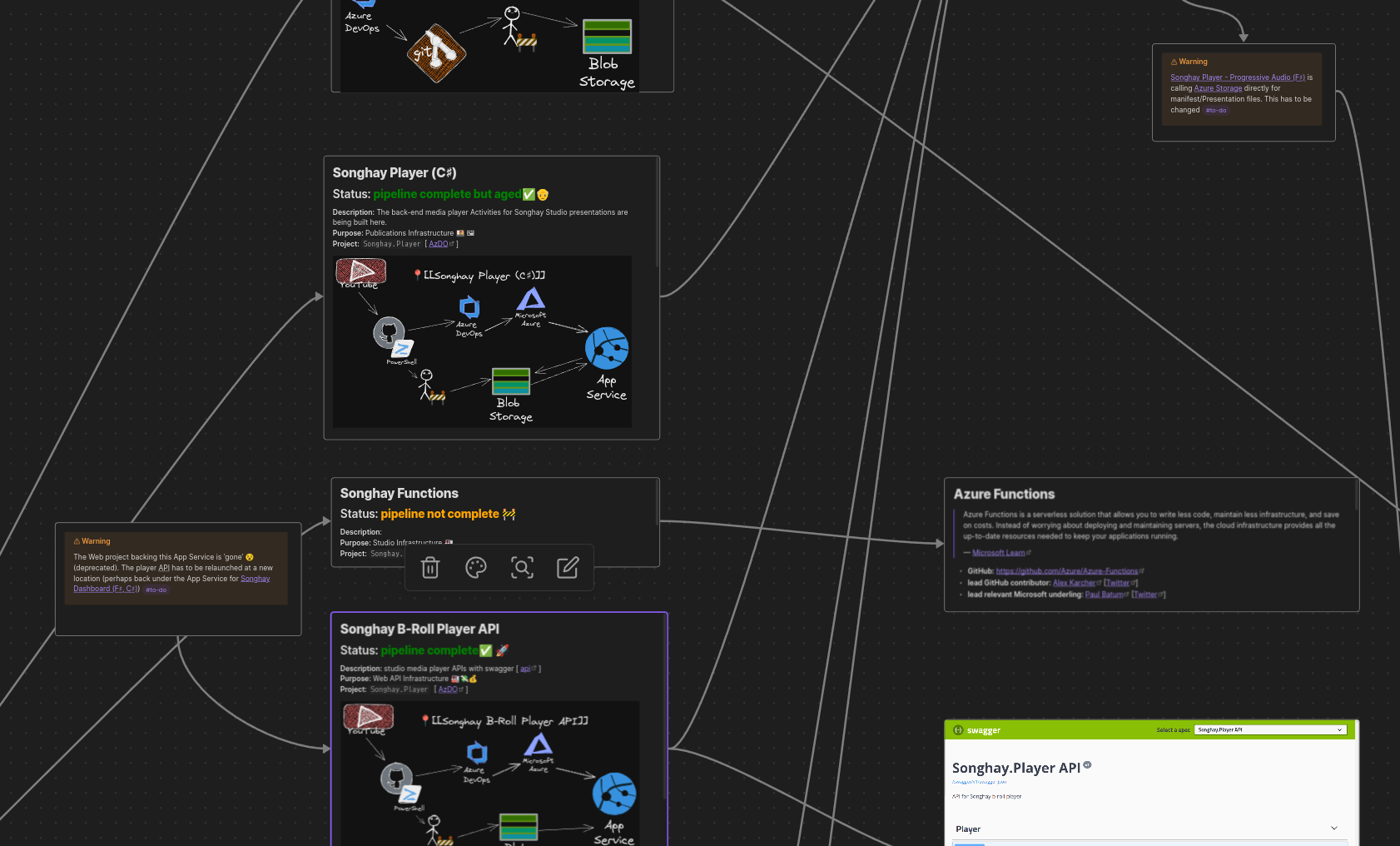
Task: Open the github.com/Azure/Azure-Functions URL
Action: click(x=1070, y=571)
